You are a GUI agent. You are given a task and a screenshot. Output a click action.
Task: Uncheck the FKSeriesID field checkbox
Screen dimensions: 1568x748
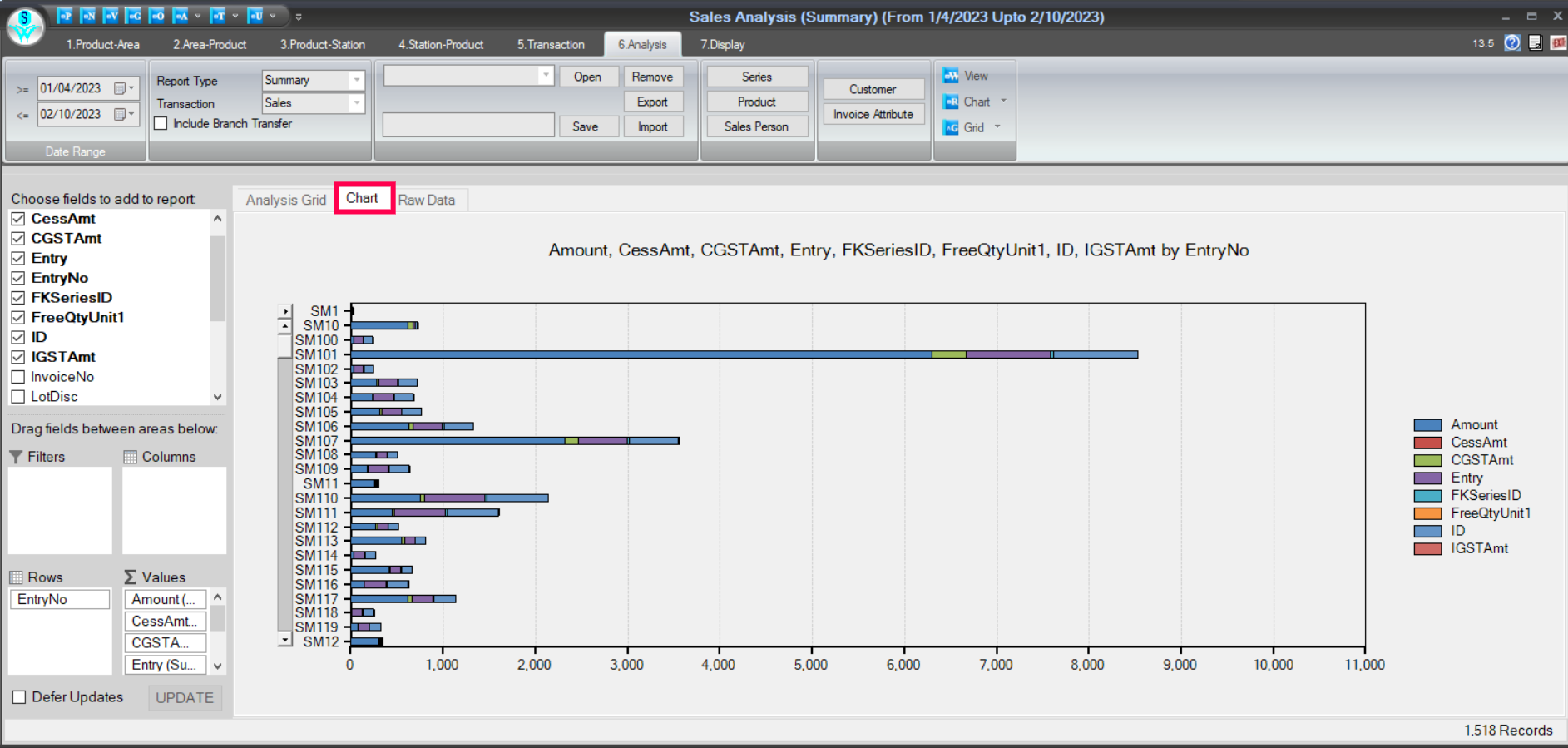click(x=18, y=298)
